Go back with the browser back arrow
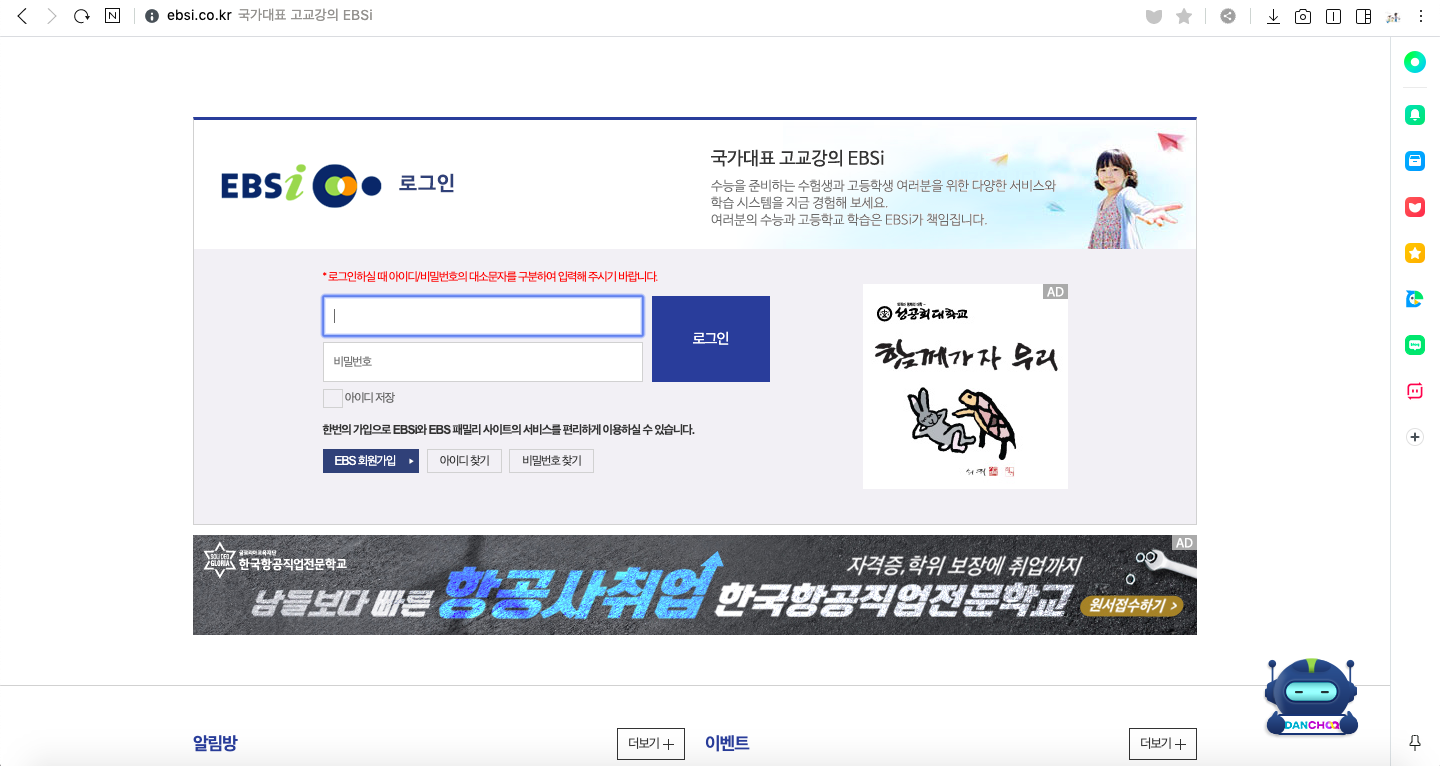Image resolution: width=1440 pixels, height=766 pixels. [22, 16]
